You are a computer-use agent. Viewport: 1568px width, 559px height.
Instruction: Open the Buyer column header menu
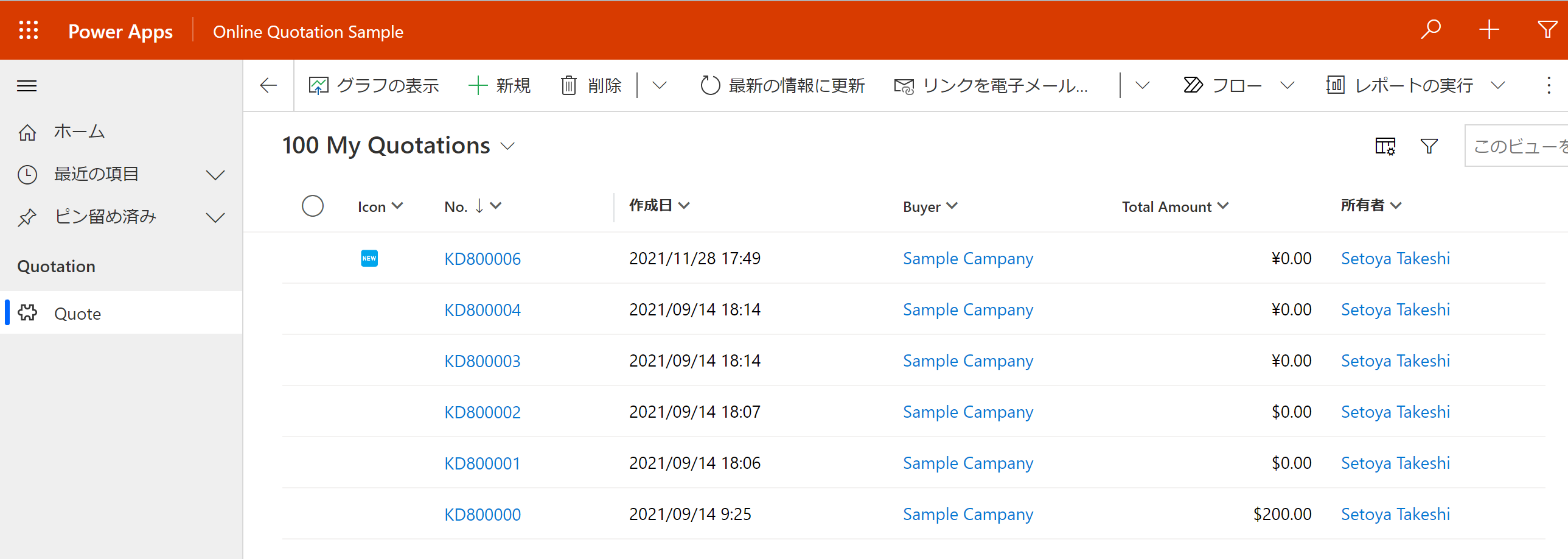930,207
